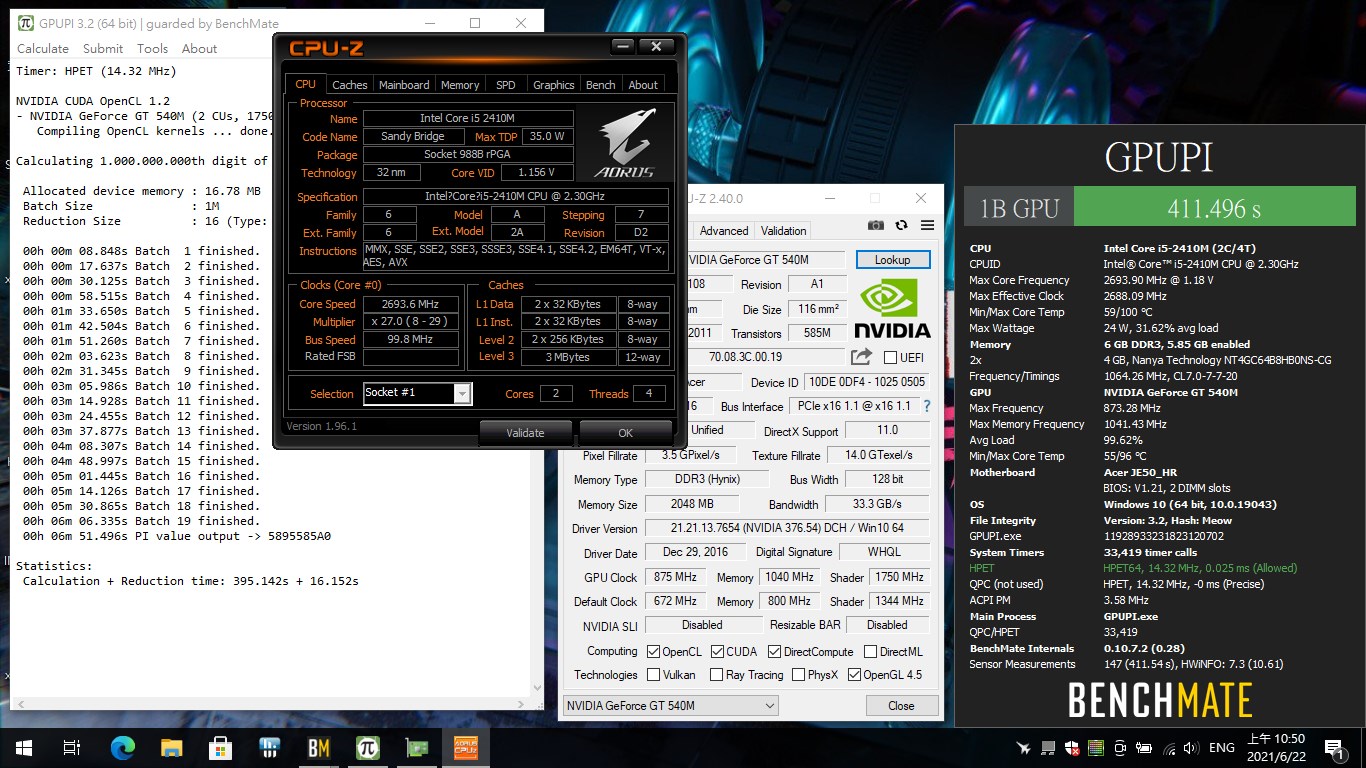Switch to the Mainboard tab in CPU-Z
The width and height of the screenshot is (1366, 768).
pyautogui.click(x=404, y=85)
